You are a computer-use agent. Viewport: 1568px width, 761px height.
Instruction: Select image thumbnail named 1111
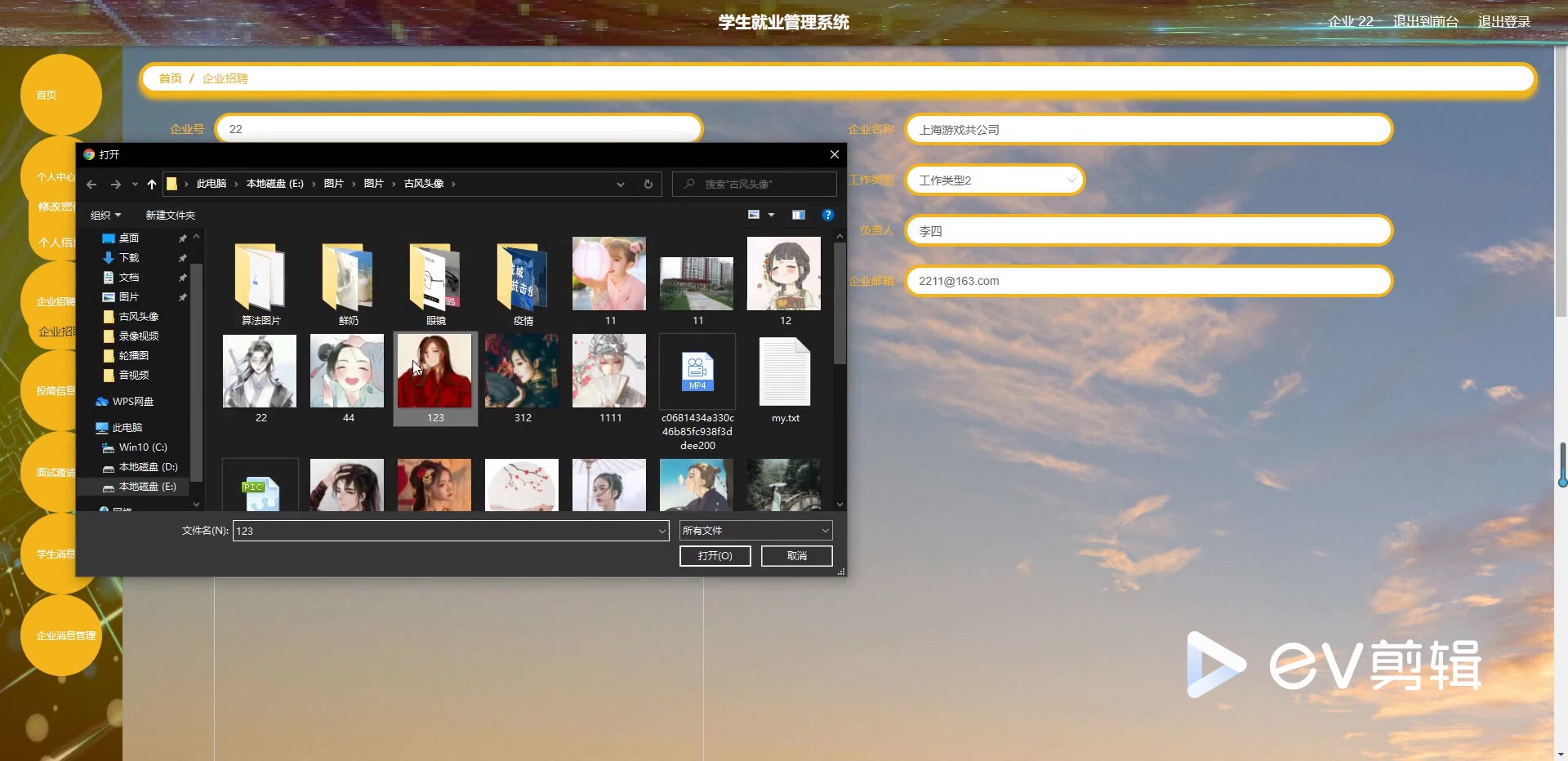tap(610, 380)
